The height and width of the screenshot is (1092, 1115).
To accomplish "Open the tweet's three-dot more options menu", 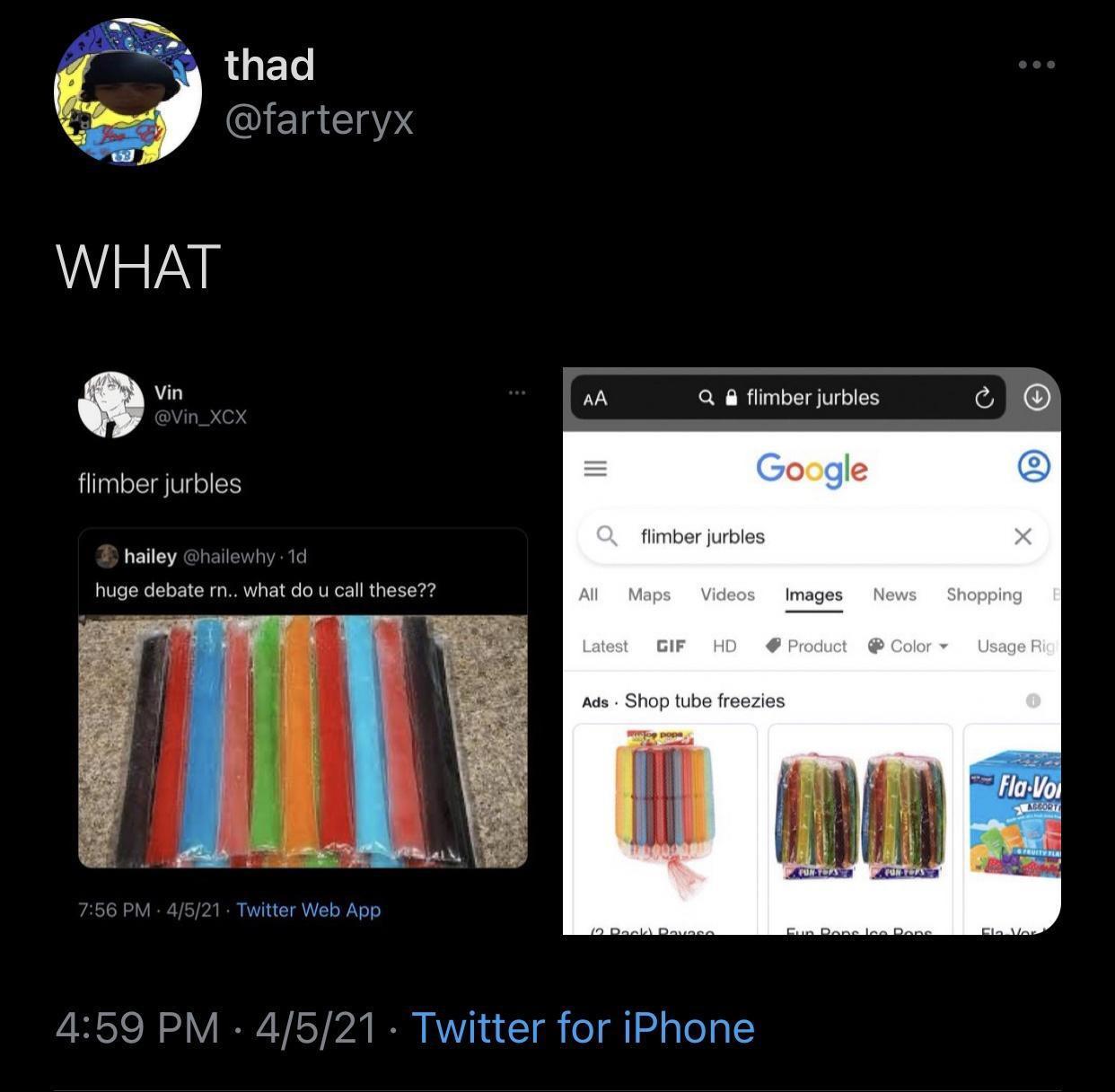I will point(1037,65).
